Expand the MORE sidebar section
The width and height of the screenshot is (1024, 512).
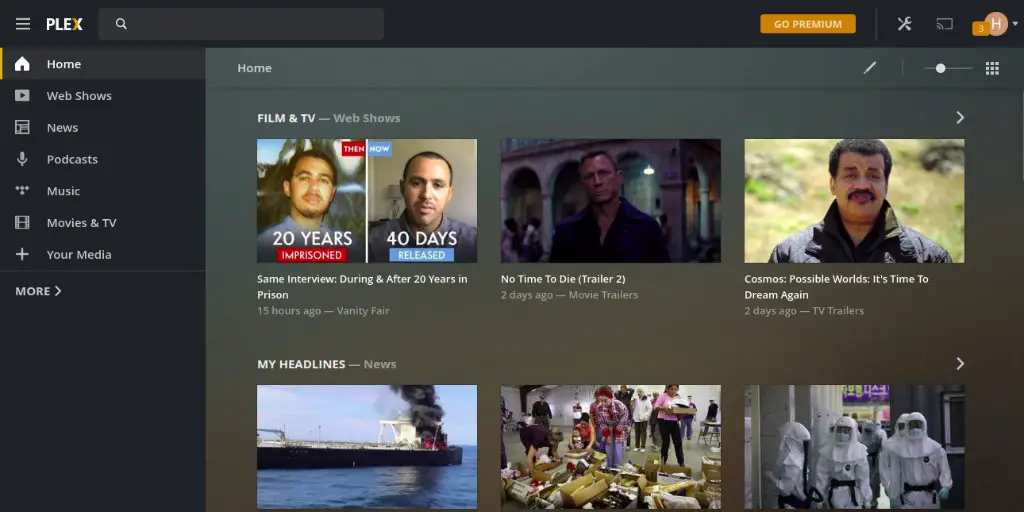pos(39,291)
